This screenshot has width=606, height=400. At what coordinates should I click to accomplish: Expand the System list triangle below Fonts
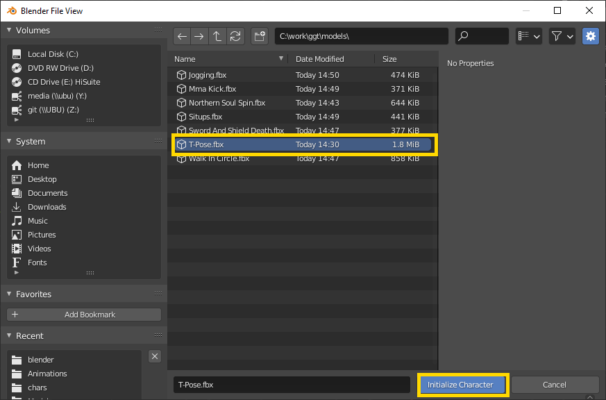click(x=16, y=272)
